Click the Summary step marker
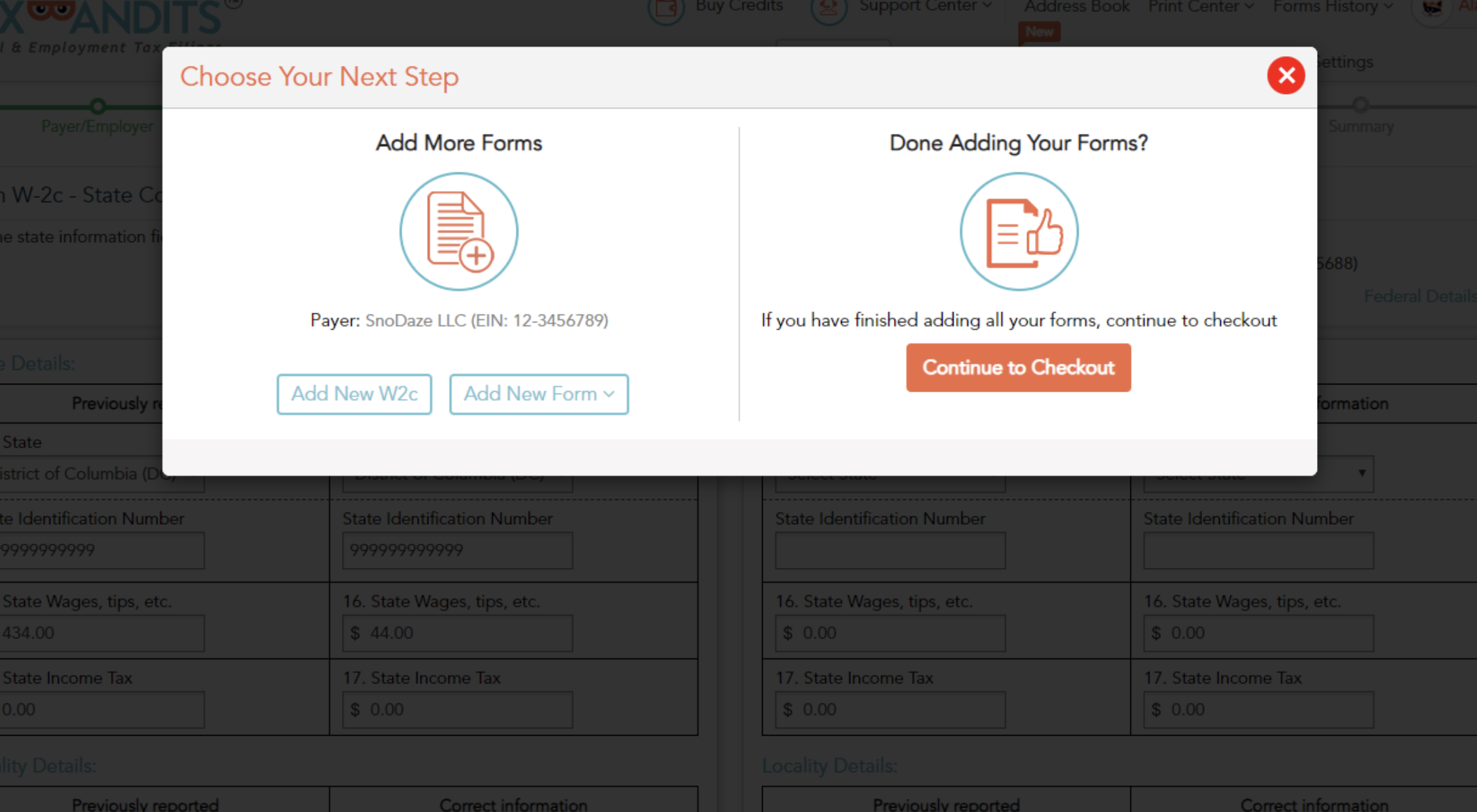 point(1360,105)
